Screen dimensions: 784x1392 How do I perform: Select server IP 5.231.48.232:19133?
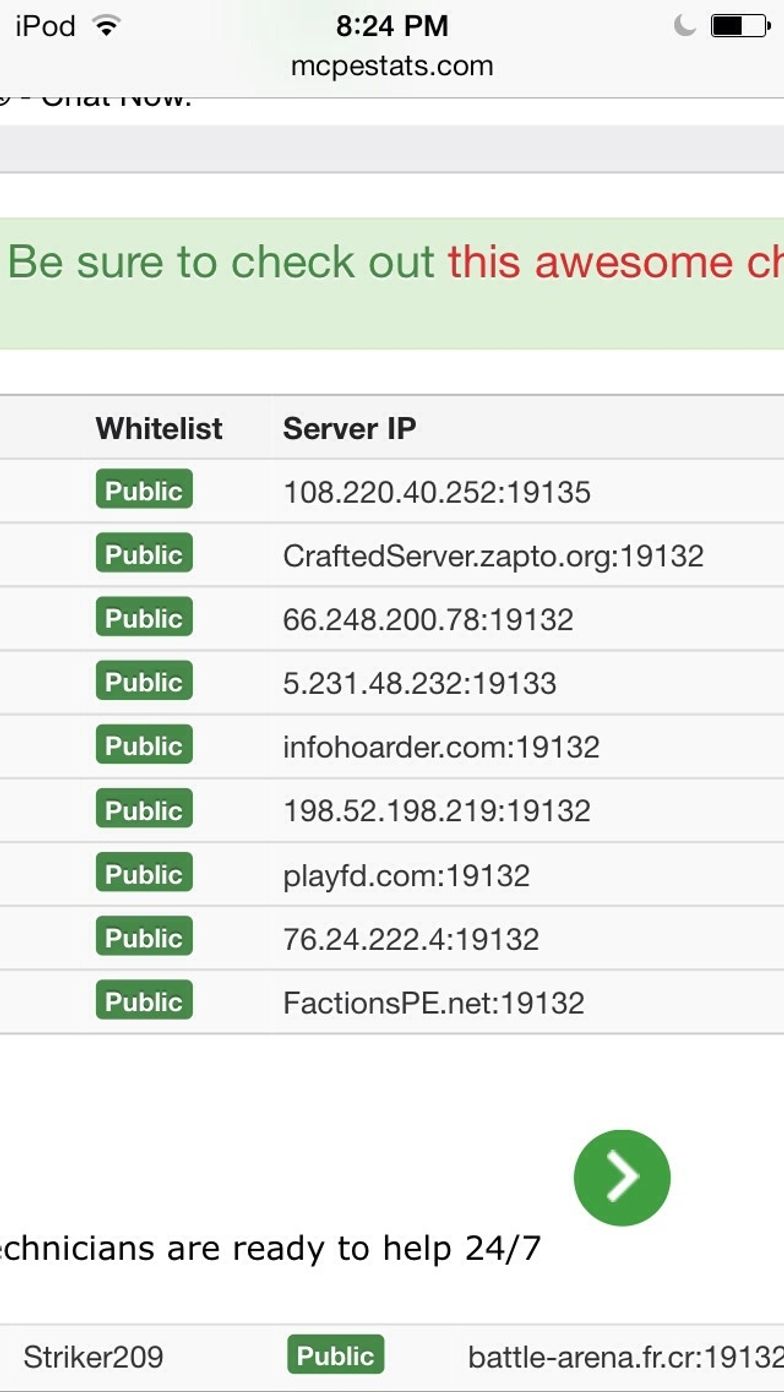coord(420,684)
